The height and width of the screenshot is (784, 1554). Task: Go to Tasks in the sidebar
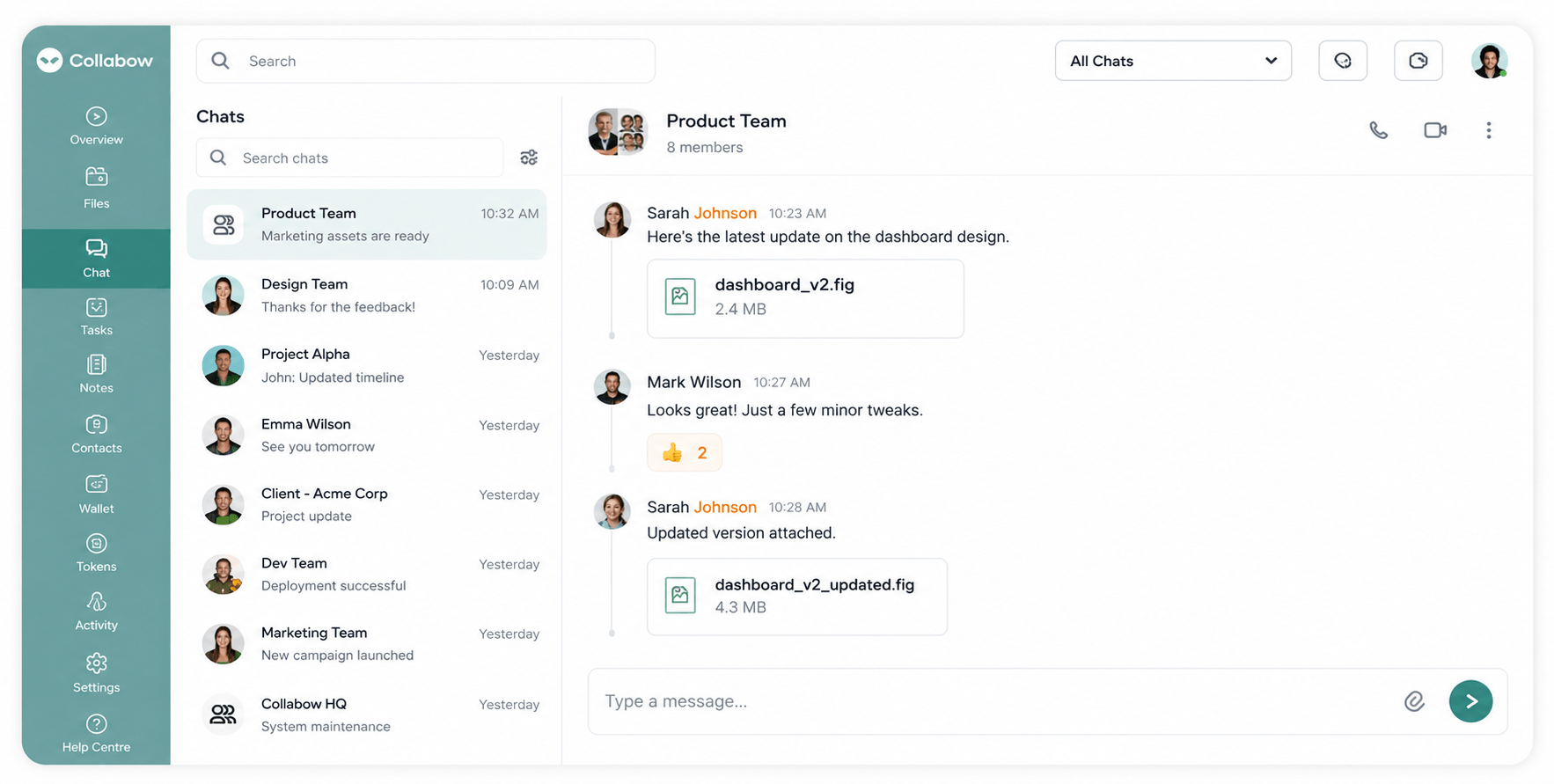coord(96,317)
